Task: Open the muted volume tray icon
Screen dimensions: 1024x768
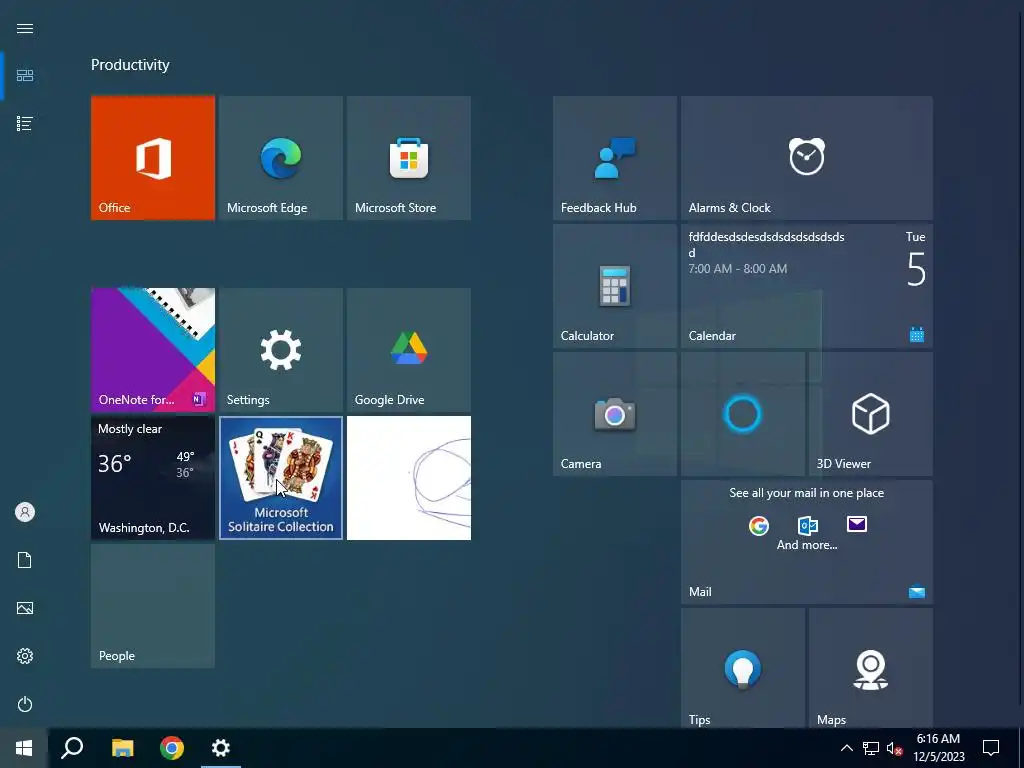Action: (x=894, y=748)
